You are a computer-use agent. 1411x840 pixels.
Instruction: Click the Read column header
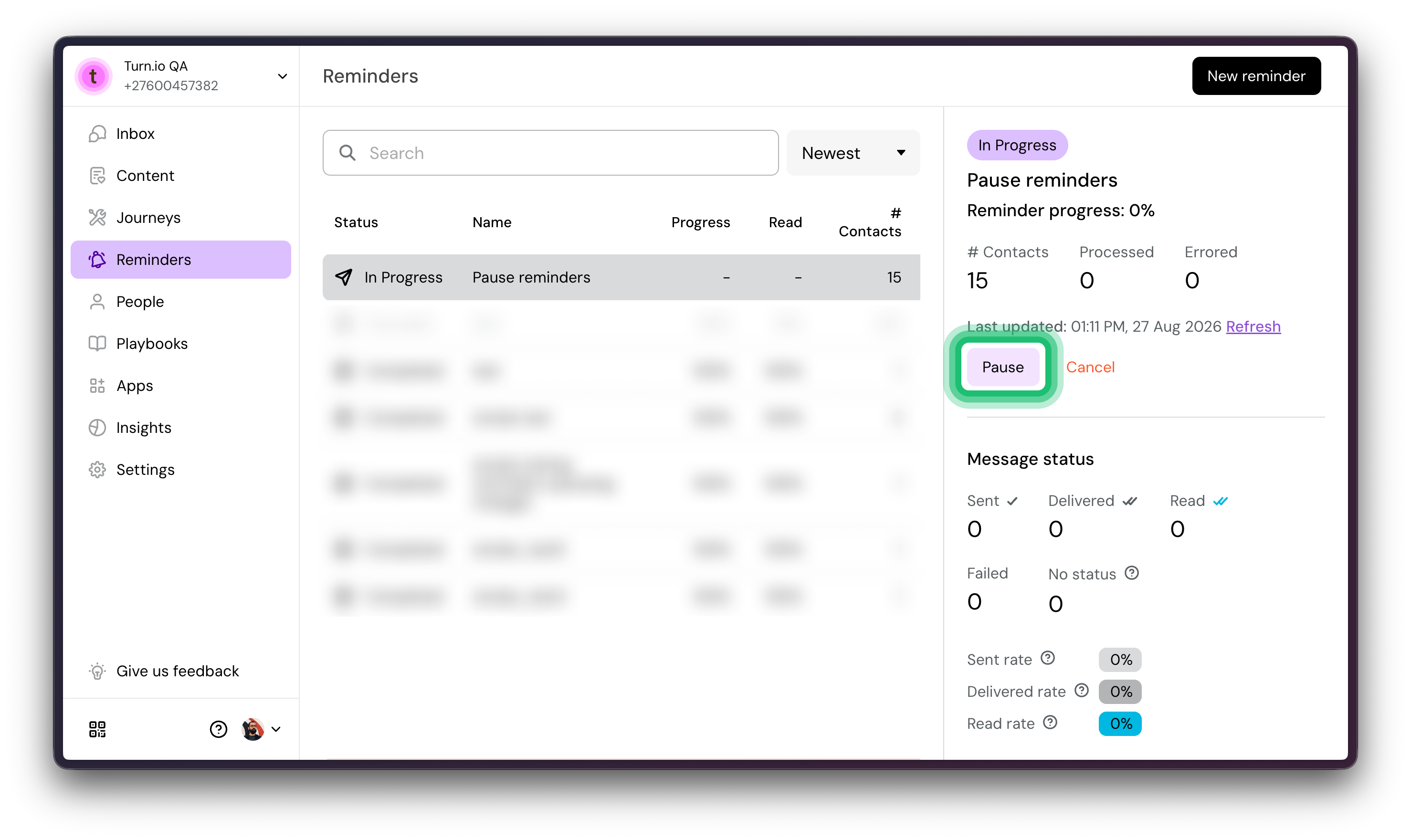785,222
